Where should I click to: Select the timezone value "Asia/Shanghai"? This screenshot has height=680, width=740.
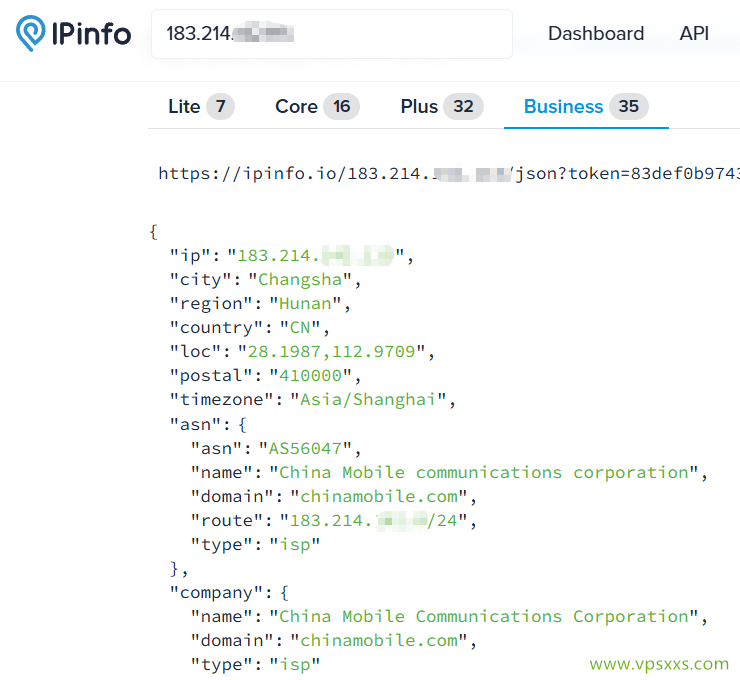368,400
